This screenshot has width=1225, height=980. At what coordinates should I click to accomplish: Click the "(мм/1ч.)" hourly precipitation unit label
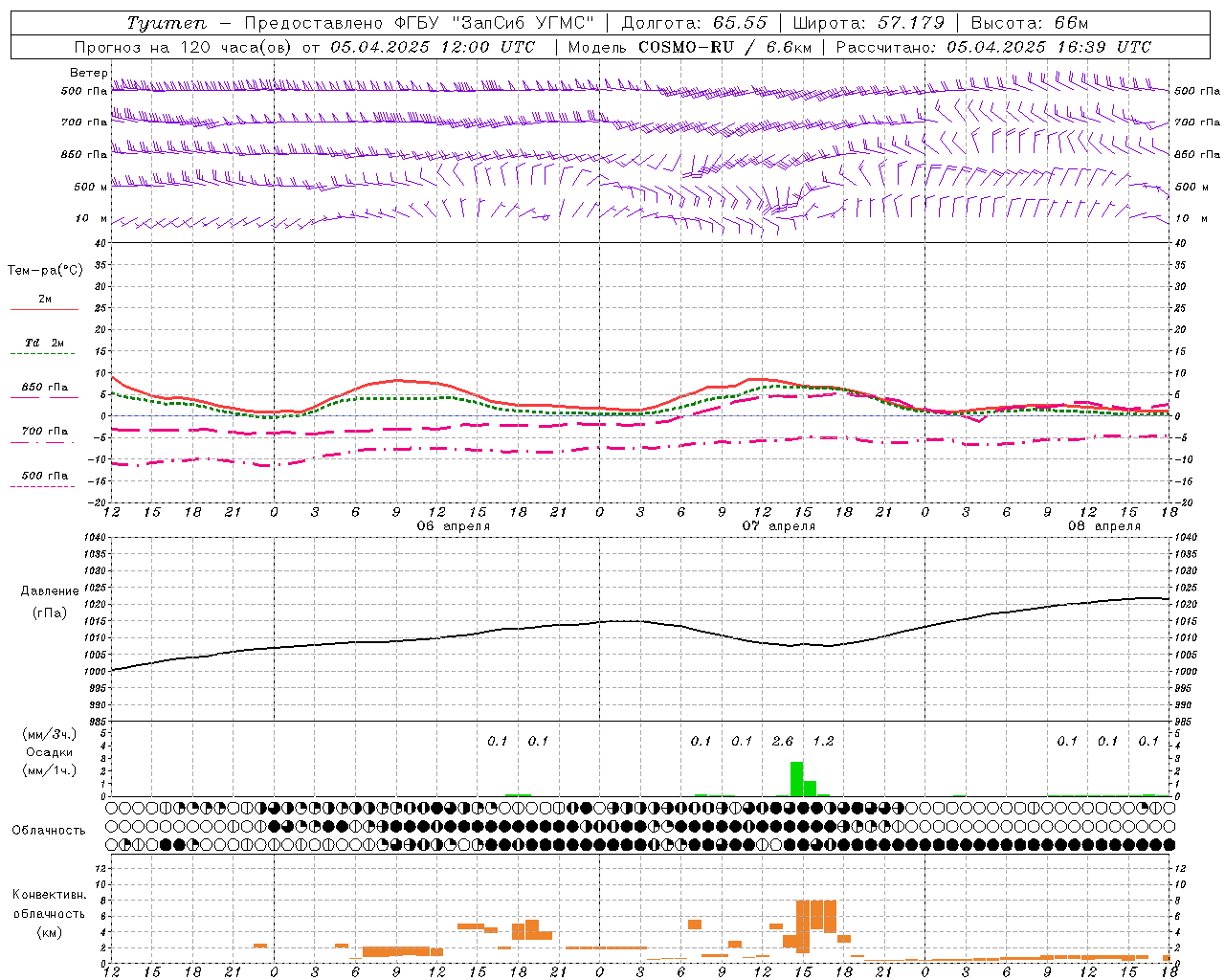pos(50,770)
